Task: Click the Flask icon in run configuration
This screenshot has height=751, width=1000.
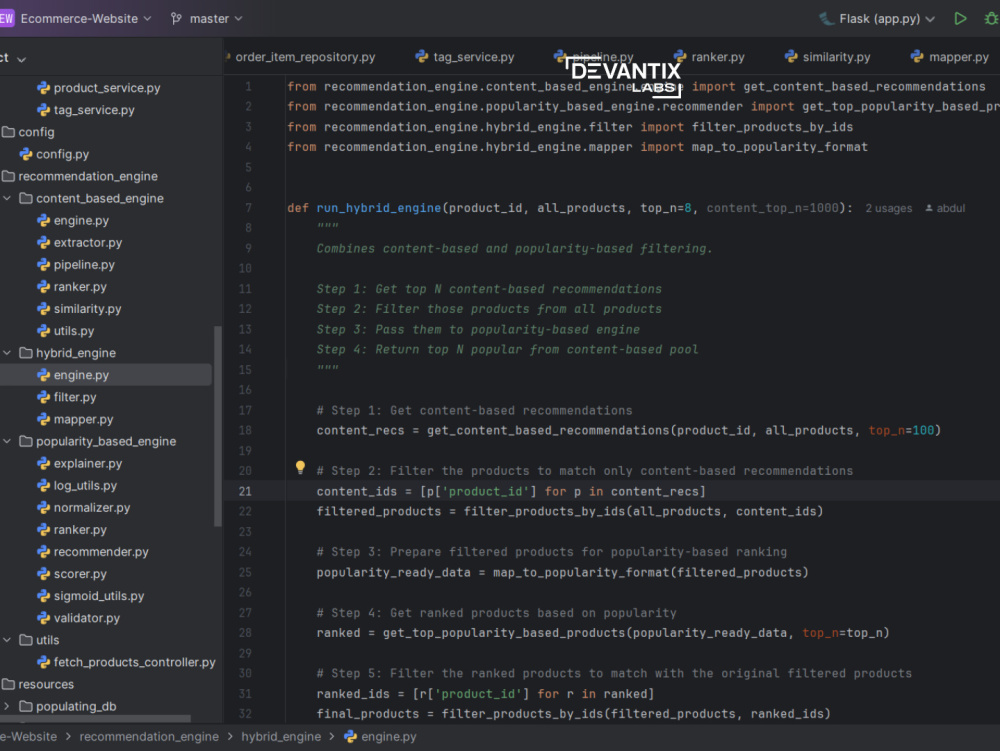Action: (827, 18)
